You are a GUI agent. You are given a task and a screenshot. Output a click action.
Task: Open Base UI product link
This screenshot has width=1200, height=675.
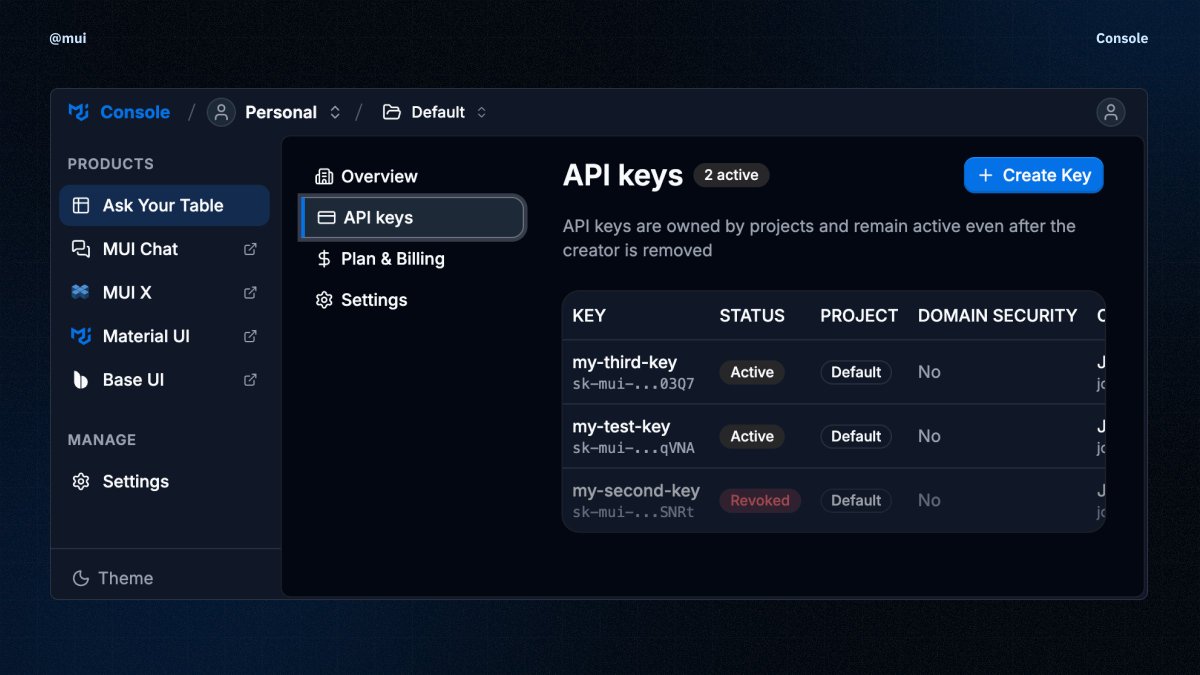164,380
